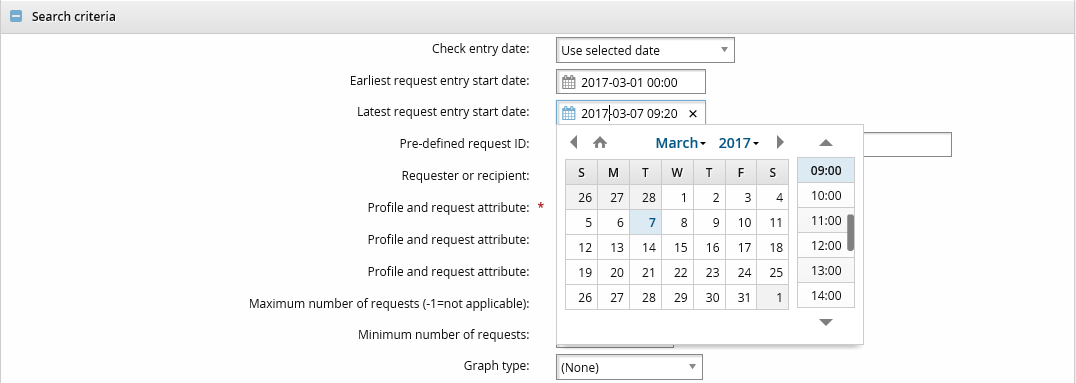Viewport: 1076px width, 383px height.
Task: Select the 14:00 time slot
Action: (x=826, y=295)
